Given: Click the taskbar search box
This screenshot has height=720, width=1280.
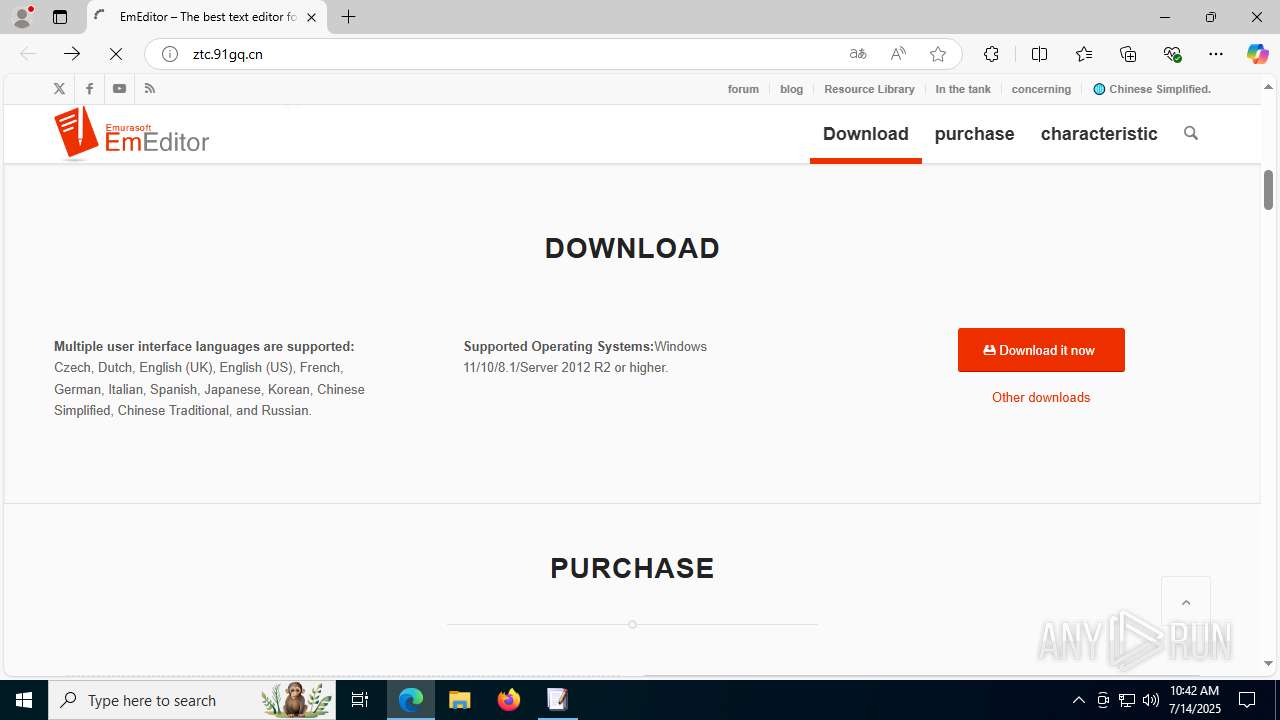Looking at the screenshot, I should (x=192, y=700).
